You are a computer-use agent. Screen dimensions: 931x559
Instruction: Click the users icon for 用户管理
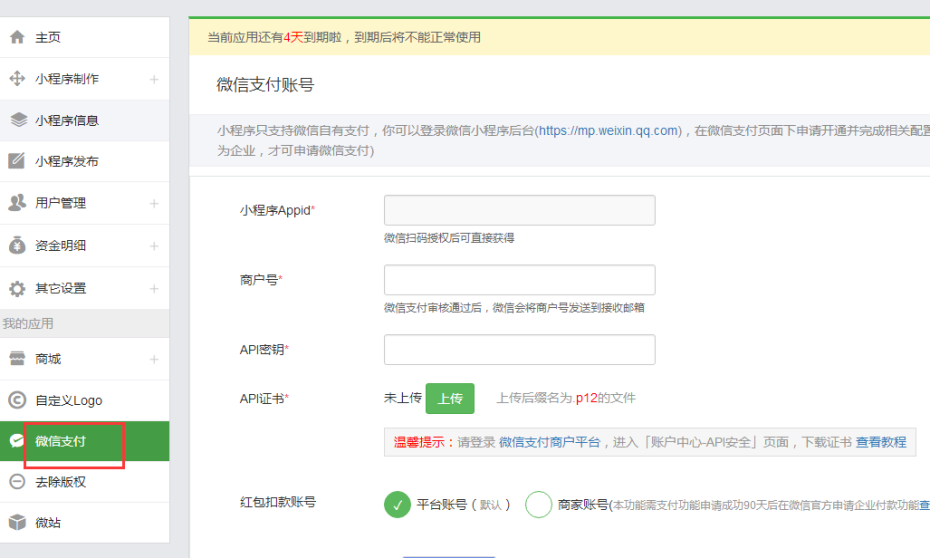[x=17, y=203]
